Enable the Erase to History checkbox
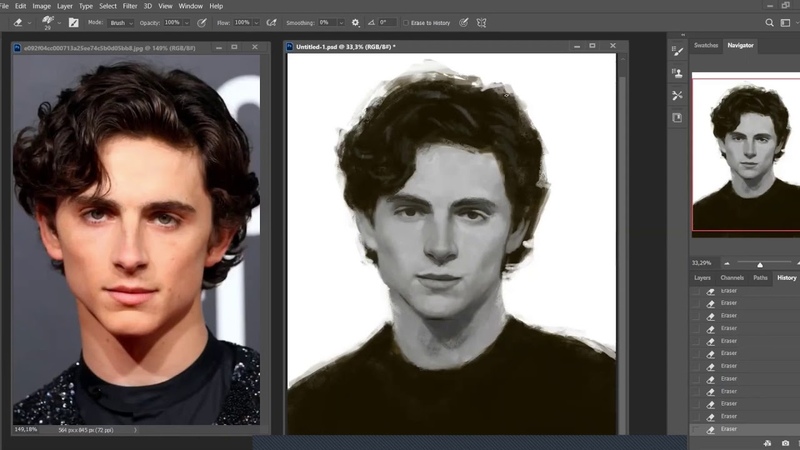This screenshot has width=800, height=450. (406, 21)
